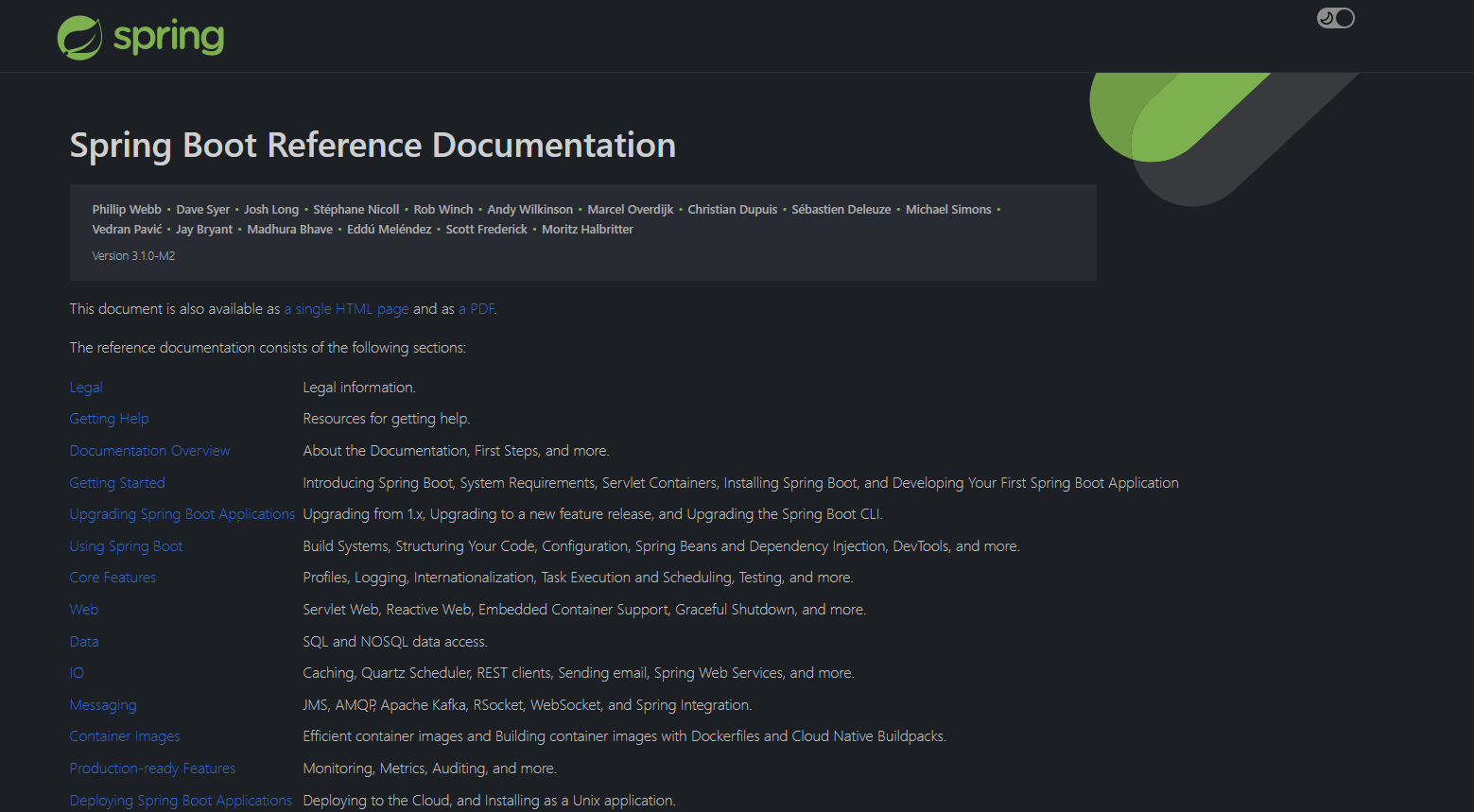Open the Getting Started section

[117, 483]
